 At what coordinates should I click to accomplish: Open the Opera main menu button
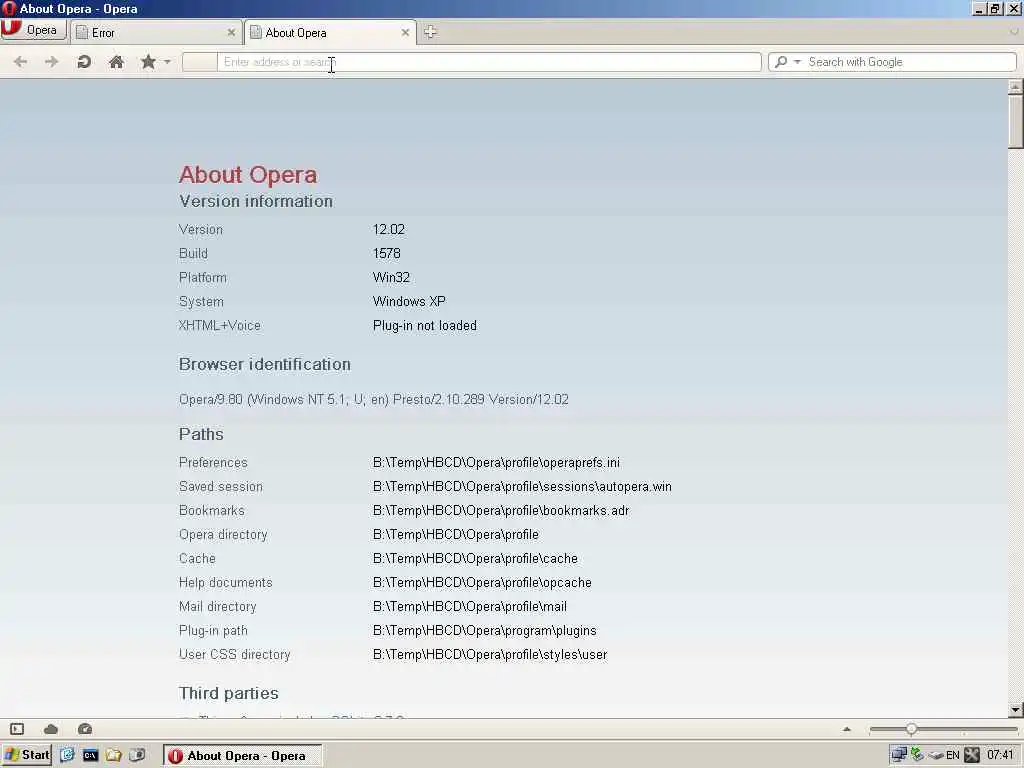[x=33, y=30]
